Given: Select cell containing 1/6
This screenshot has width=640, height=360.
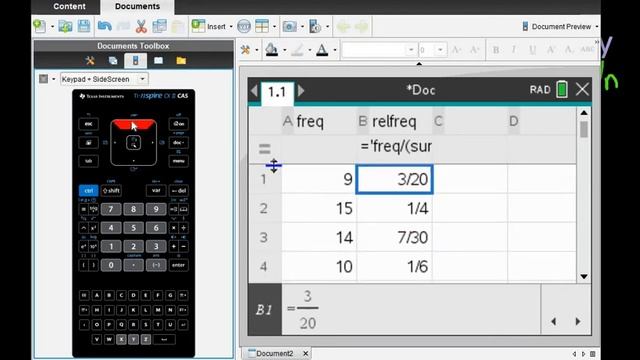Looking at the screenshot, I should (395, 267).
